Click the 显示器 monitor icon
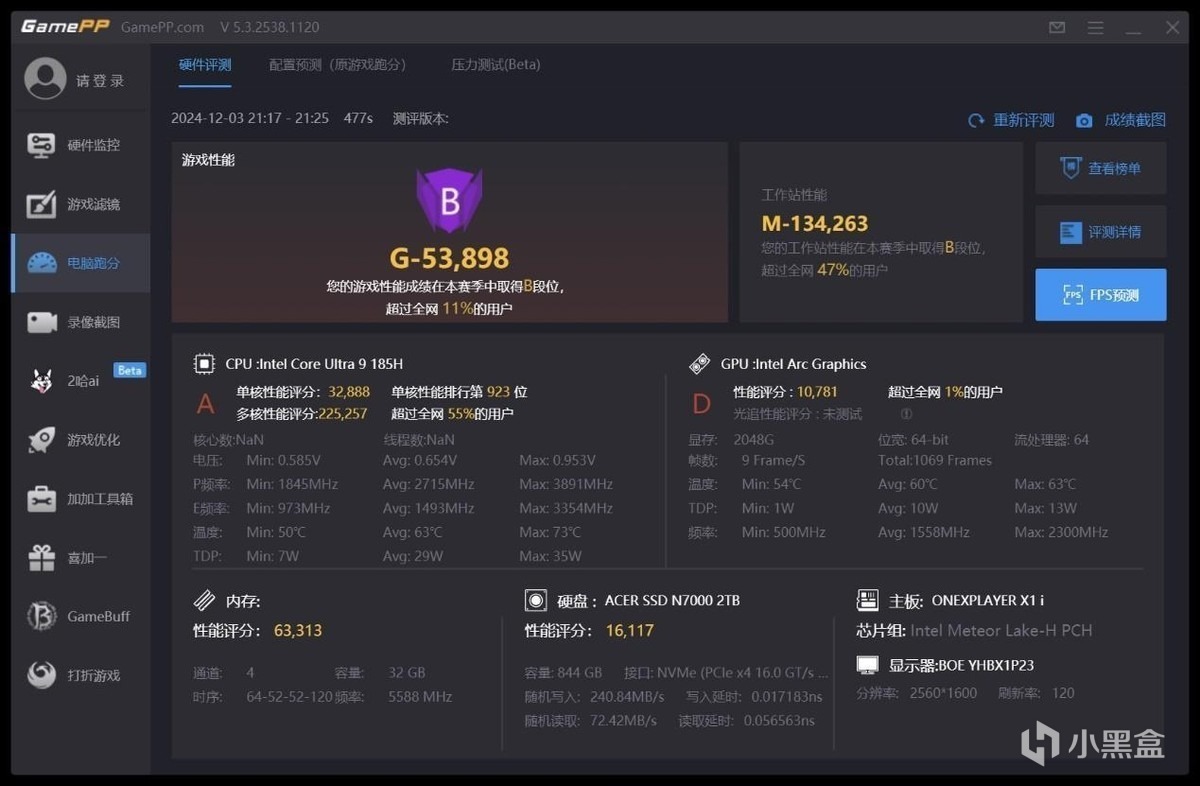Image resolution: width=1200 pixels, height=786 pixels. 868,665
